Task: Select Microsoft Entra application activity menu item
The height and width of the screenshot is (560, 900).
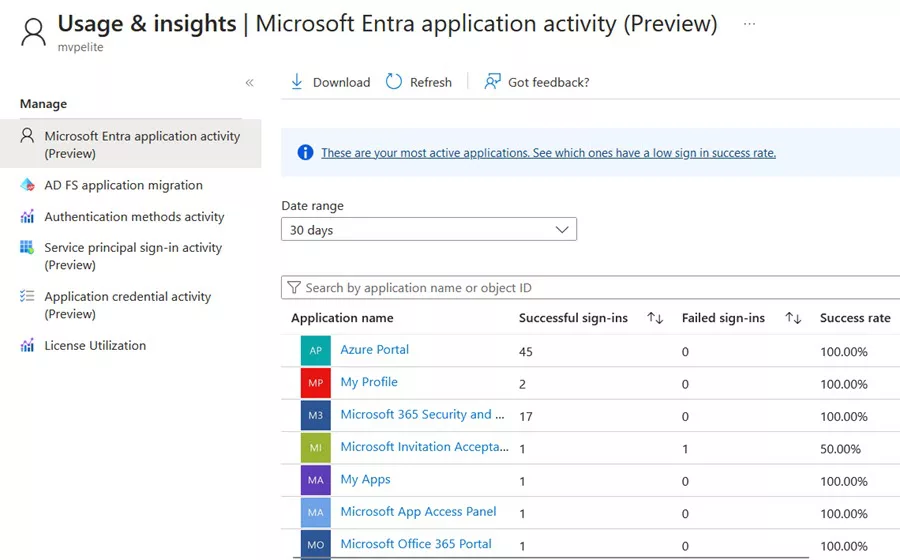Action: (131, 144)
